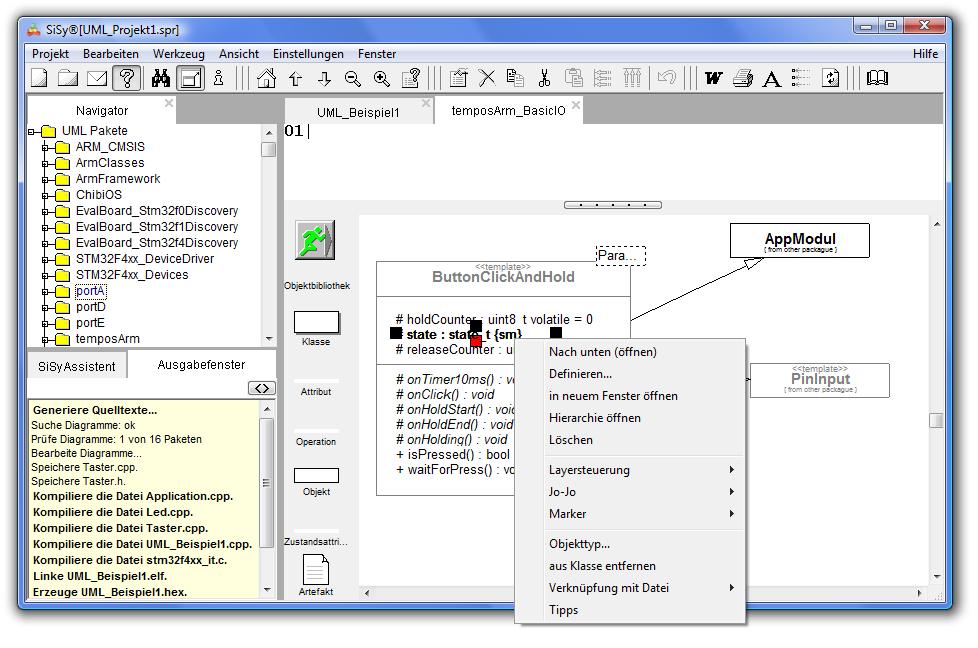Click the envelope mail icon in toolbar
The width and height of the screenshot is (978, 648).
(x=97, y=78)
